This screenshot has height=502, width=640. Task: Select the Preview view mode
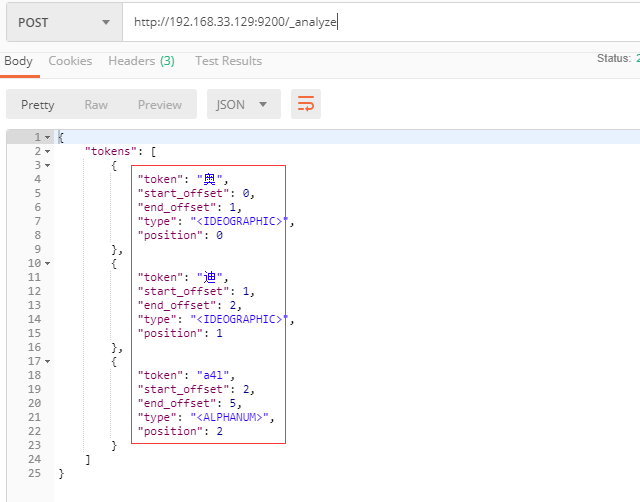pyautogui.click(x=160, y=104)
